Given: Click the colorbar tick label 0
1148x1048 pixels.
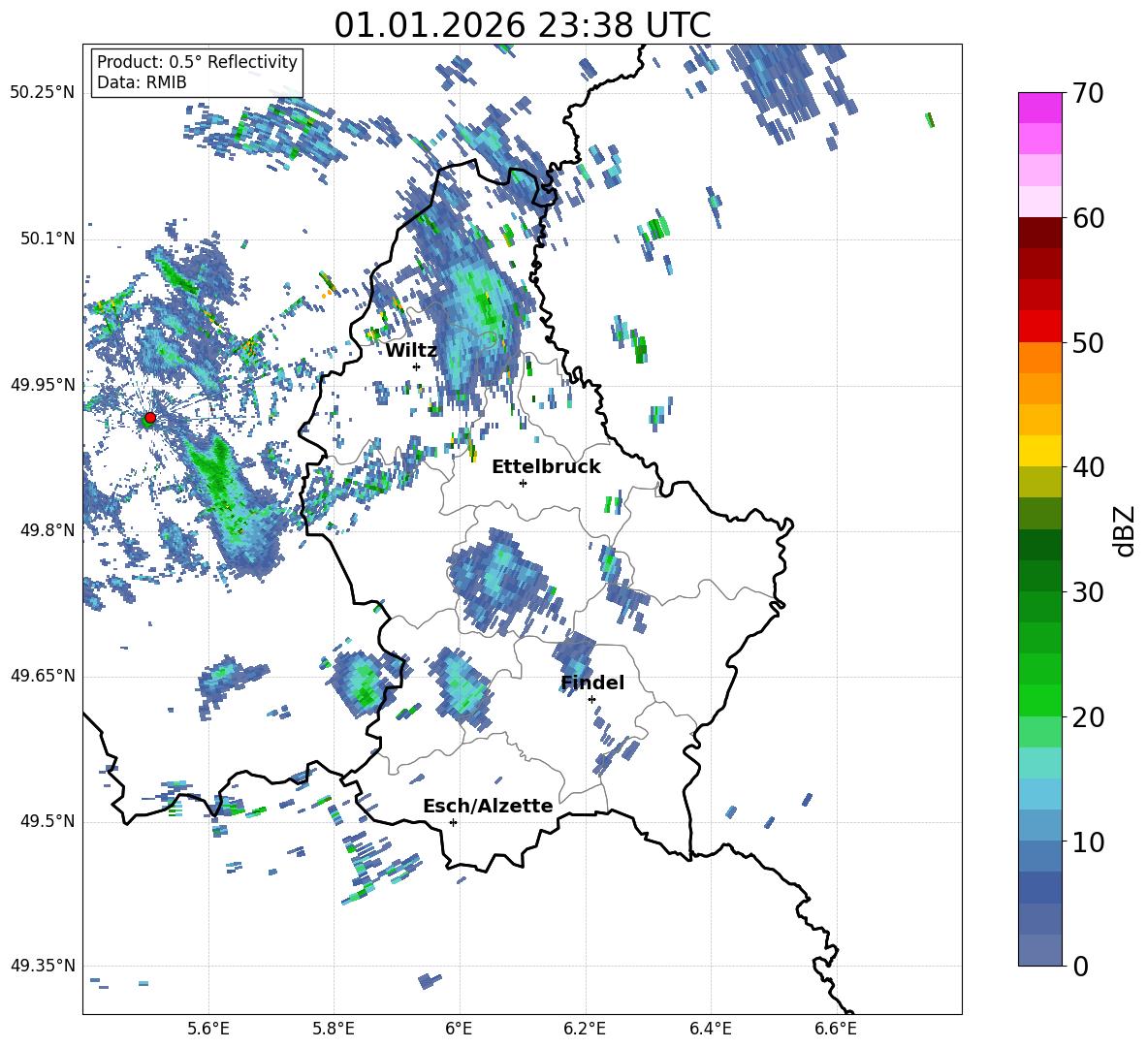Looking at the screenshot, I should pos(1080,966).
